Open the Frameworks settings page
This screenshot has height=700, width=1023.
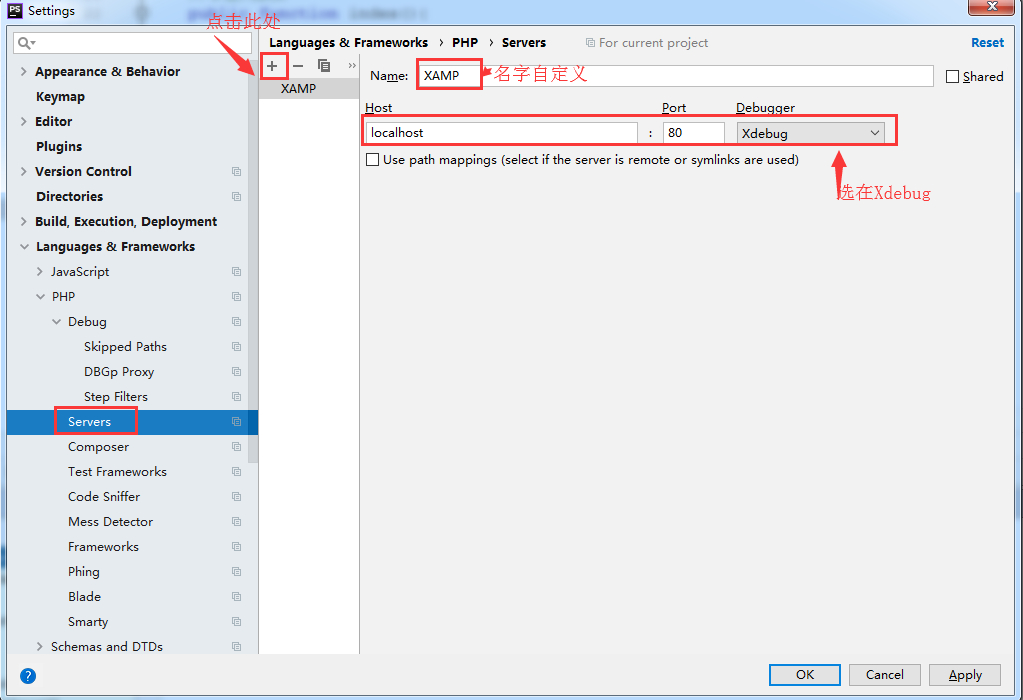103,547
